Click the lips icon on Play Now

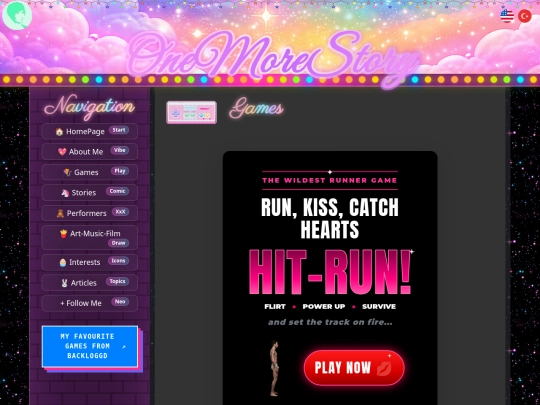pyautogui.click(x=384, y=368)
